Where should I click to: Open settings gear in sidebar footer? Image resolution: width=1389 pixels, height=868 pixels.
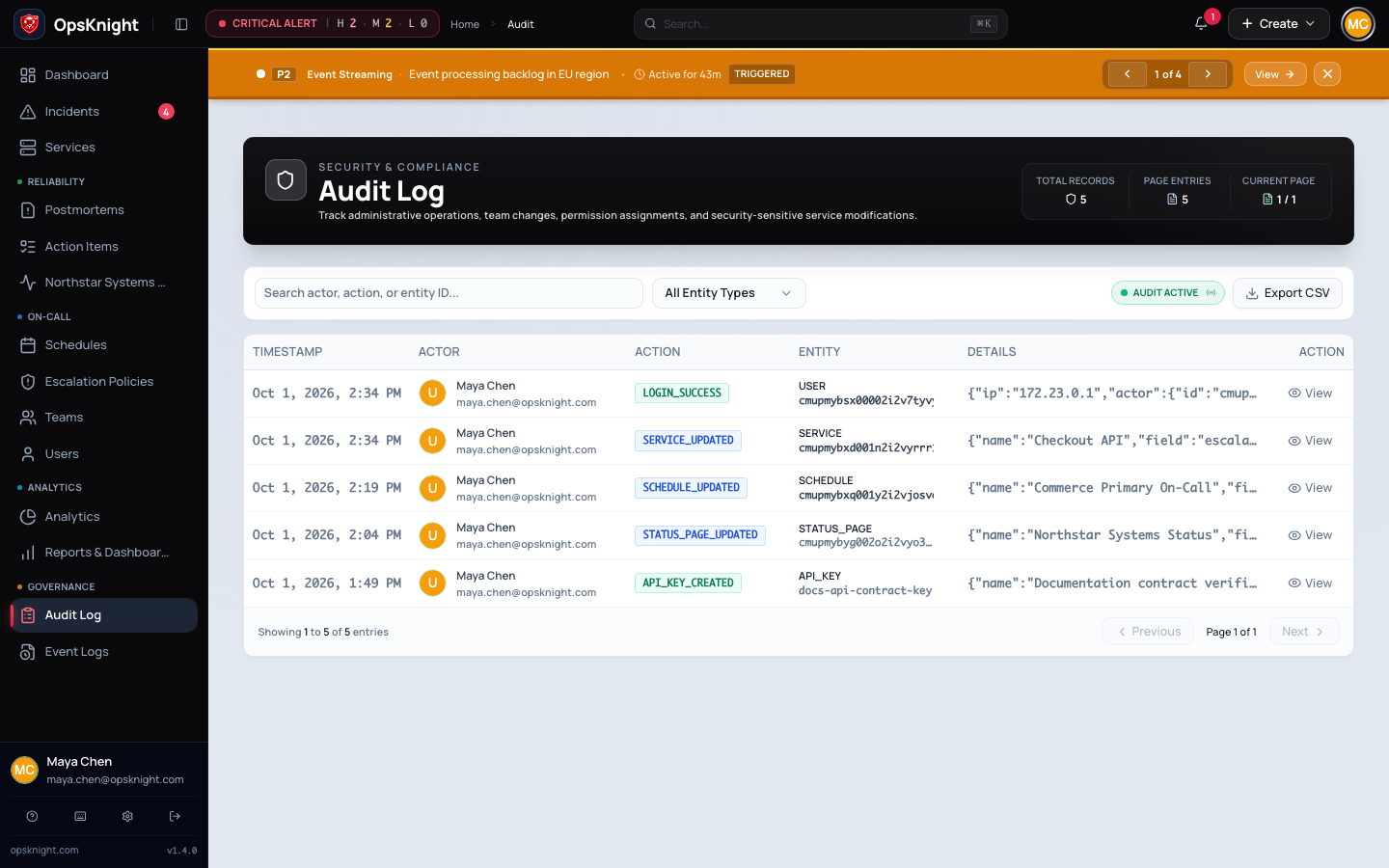click(x=127, y=816)
